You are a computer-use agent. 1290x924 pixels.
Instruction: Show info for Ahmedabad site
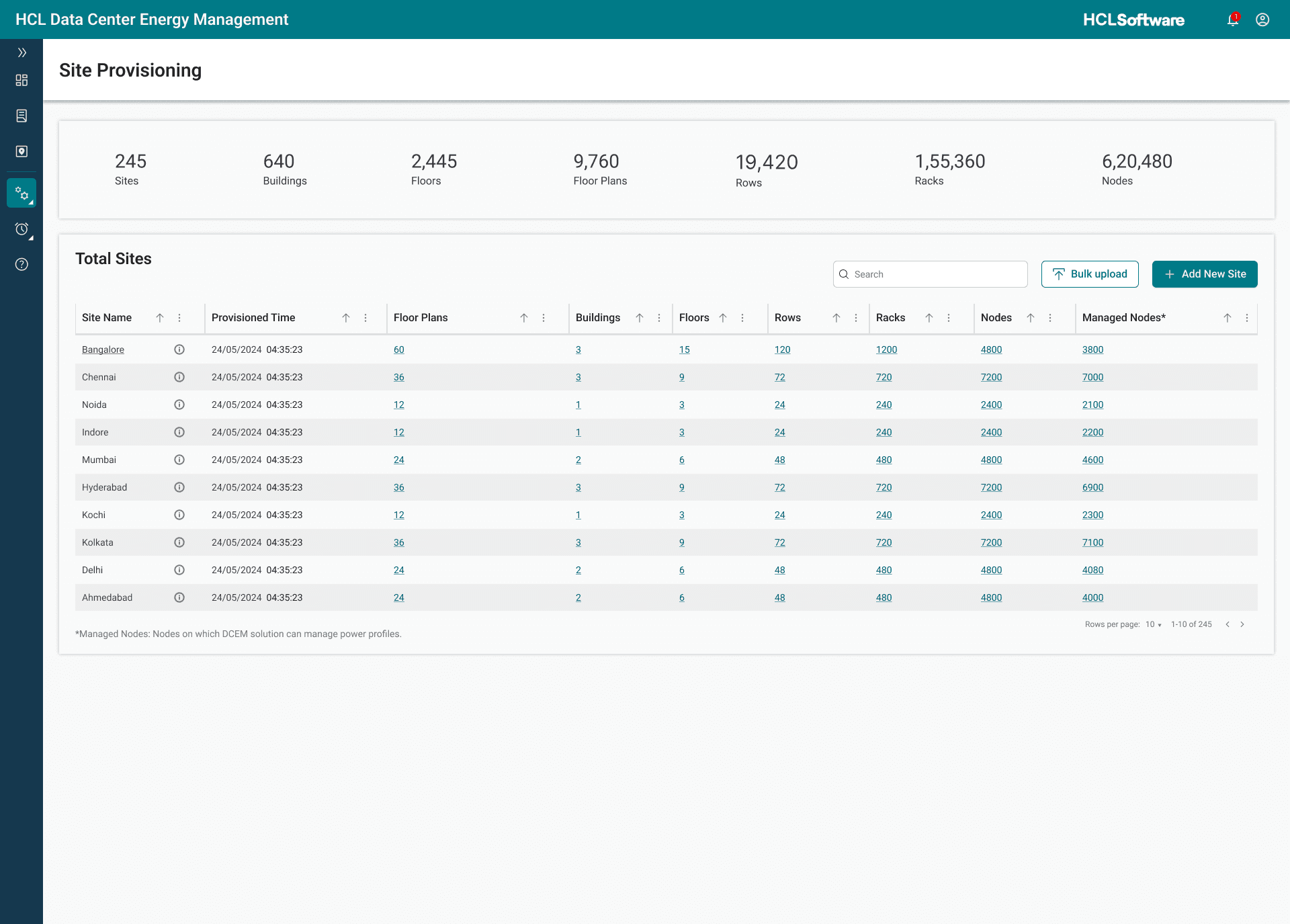pos(179,597)
